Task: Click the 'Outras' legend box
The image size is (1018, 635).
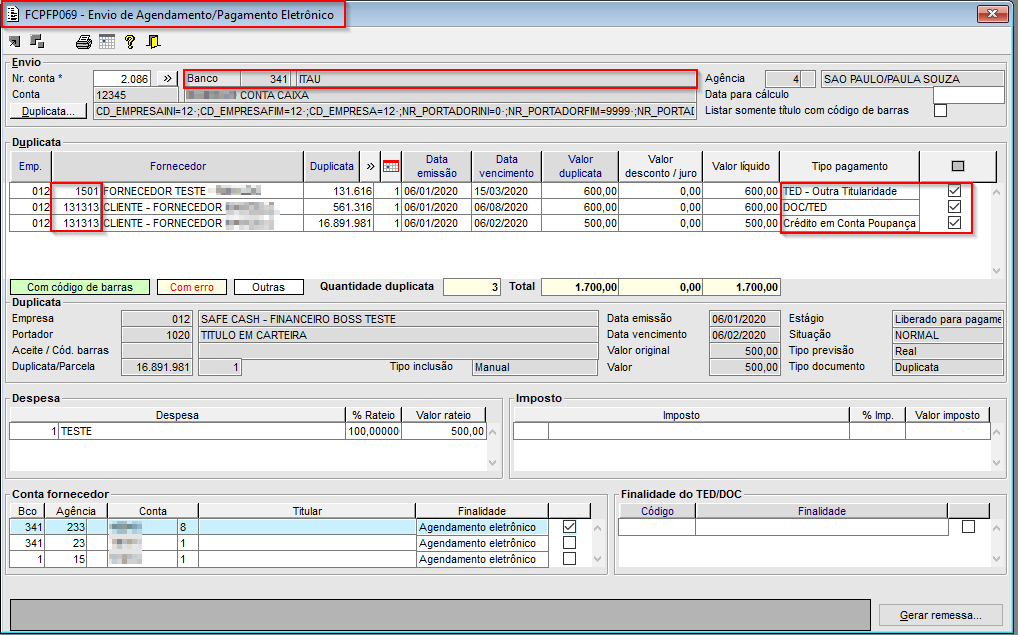Action: click(x=268, y=287)
